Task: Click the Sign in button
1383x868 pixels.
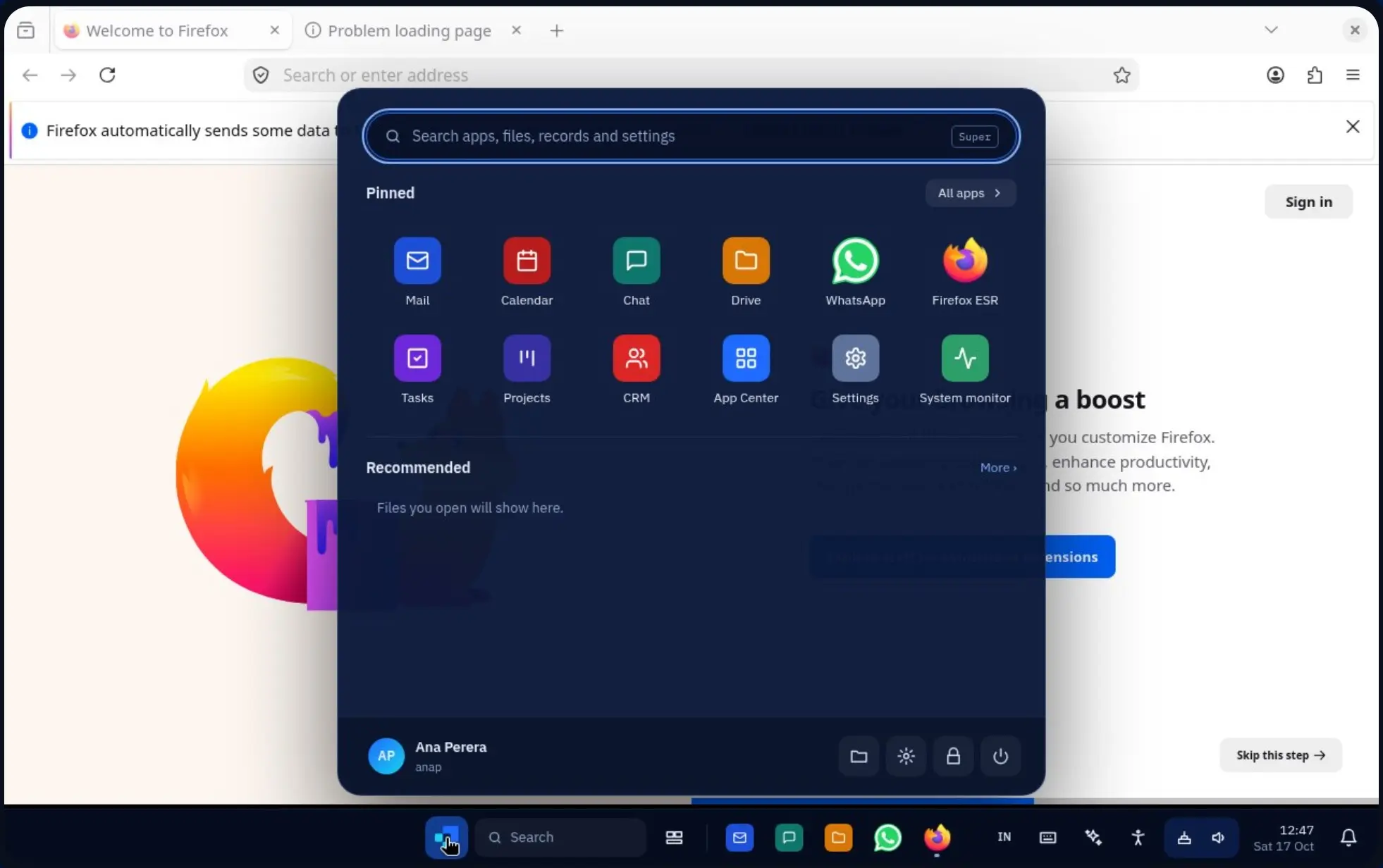Action: (x=1308, y=202)
